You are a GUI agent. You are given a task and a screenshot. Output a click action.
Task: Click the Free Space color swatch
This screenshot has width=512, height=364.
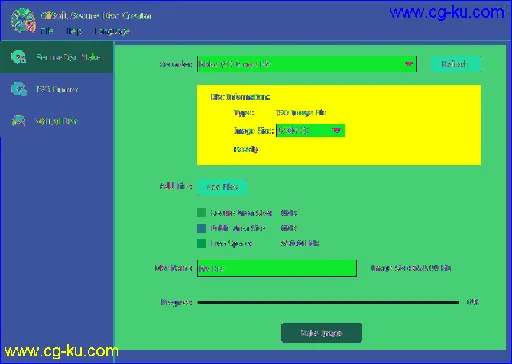(x=201, y=243)
